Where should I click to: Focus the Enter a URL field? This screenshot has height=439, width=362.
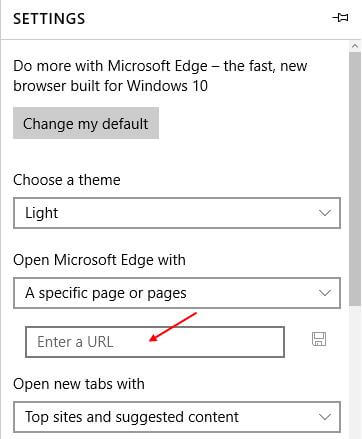pyautogui.click(x=155, y=342)
